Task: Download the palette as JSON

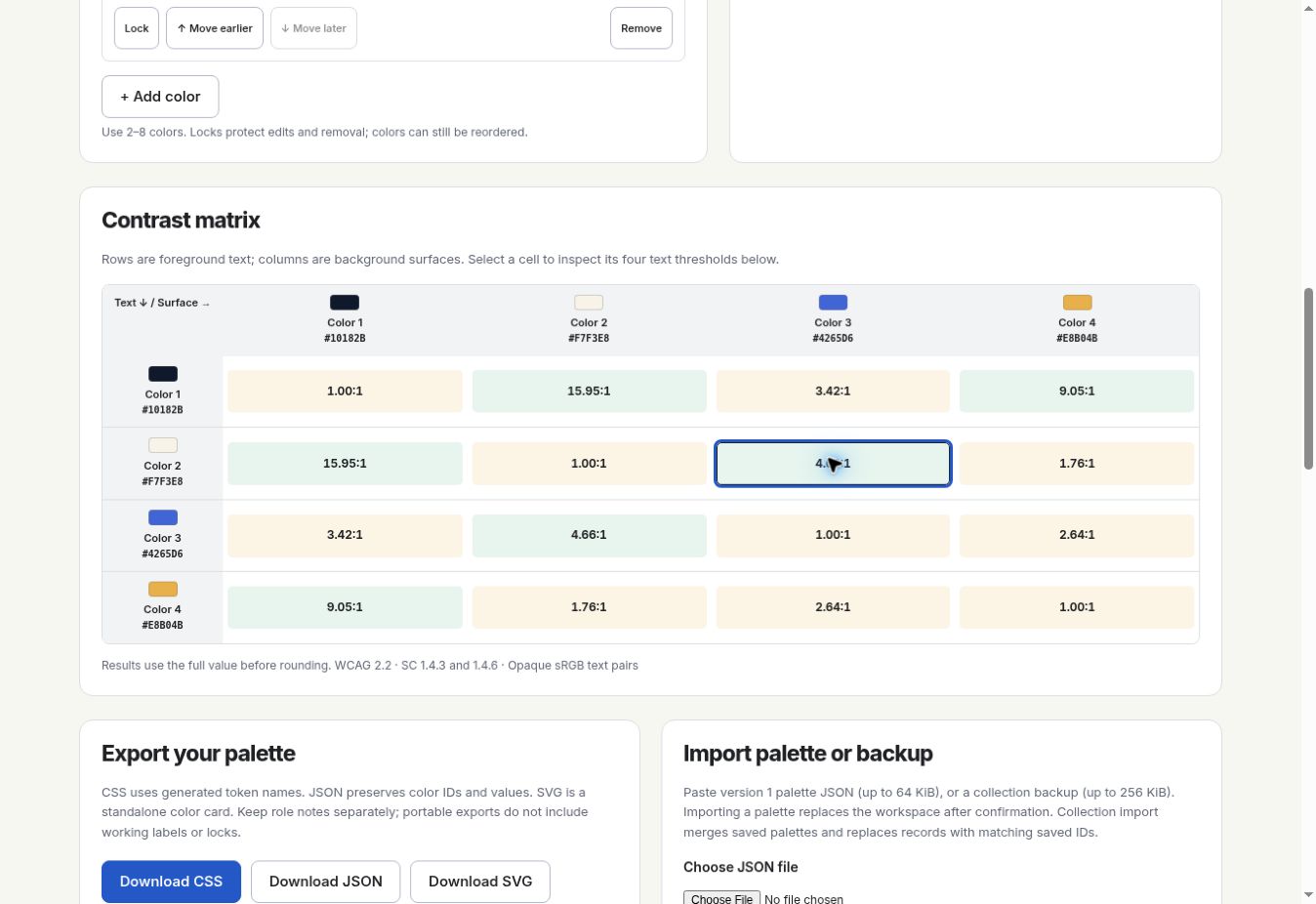Action: 325,882
